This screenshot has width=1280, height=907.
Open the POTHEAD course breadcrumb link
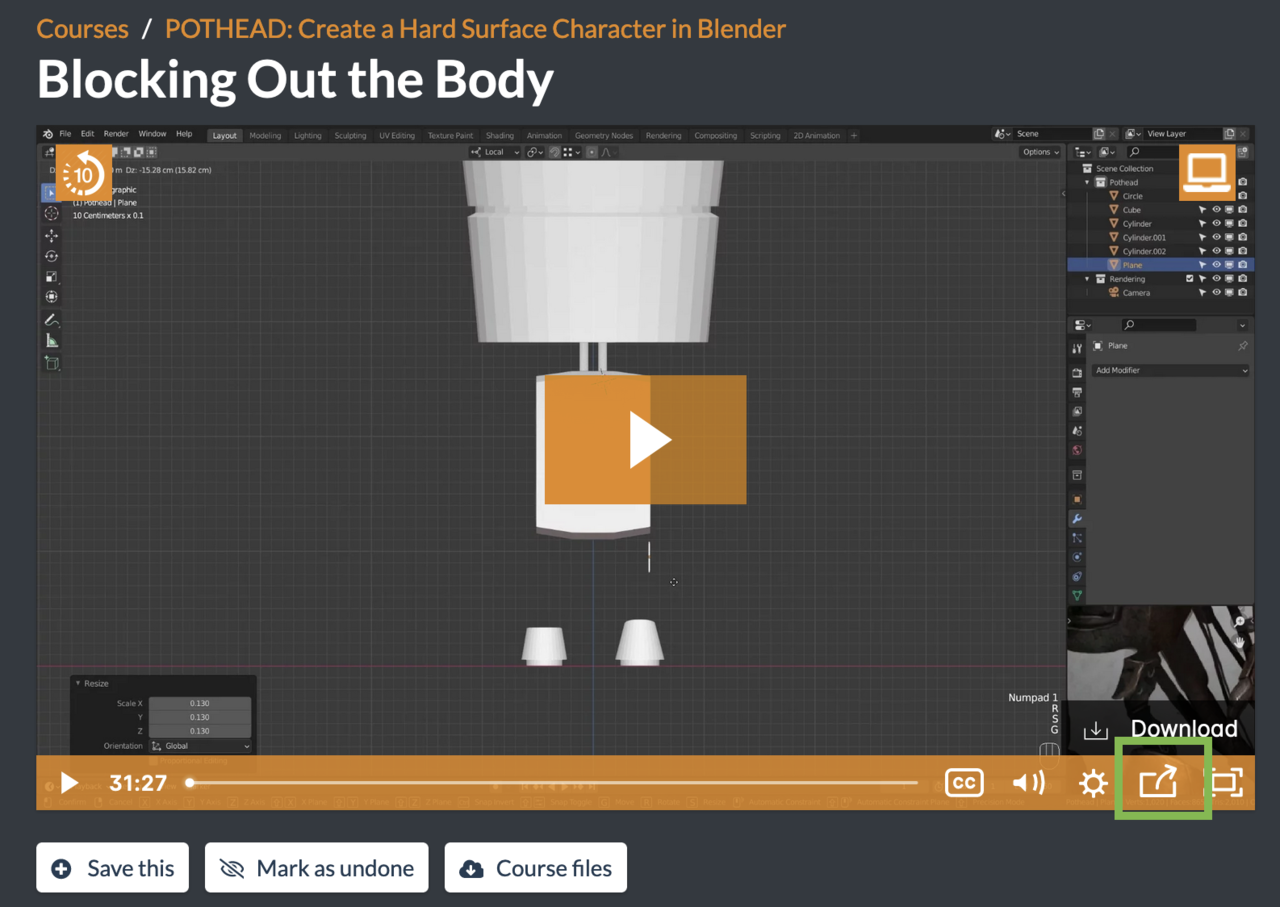point(475,29)
